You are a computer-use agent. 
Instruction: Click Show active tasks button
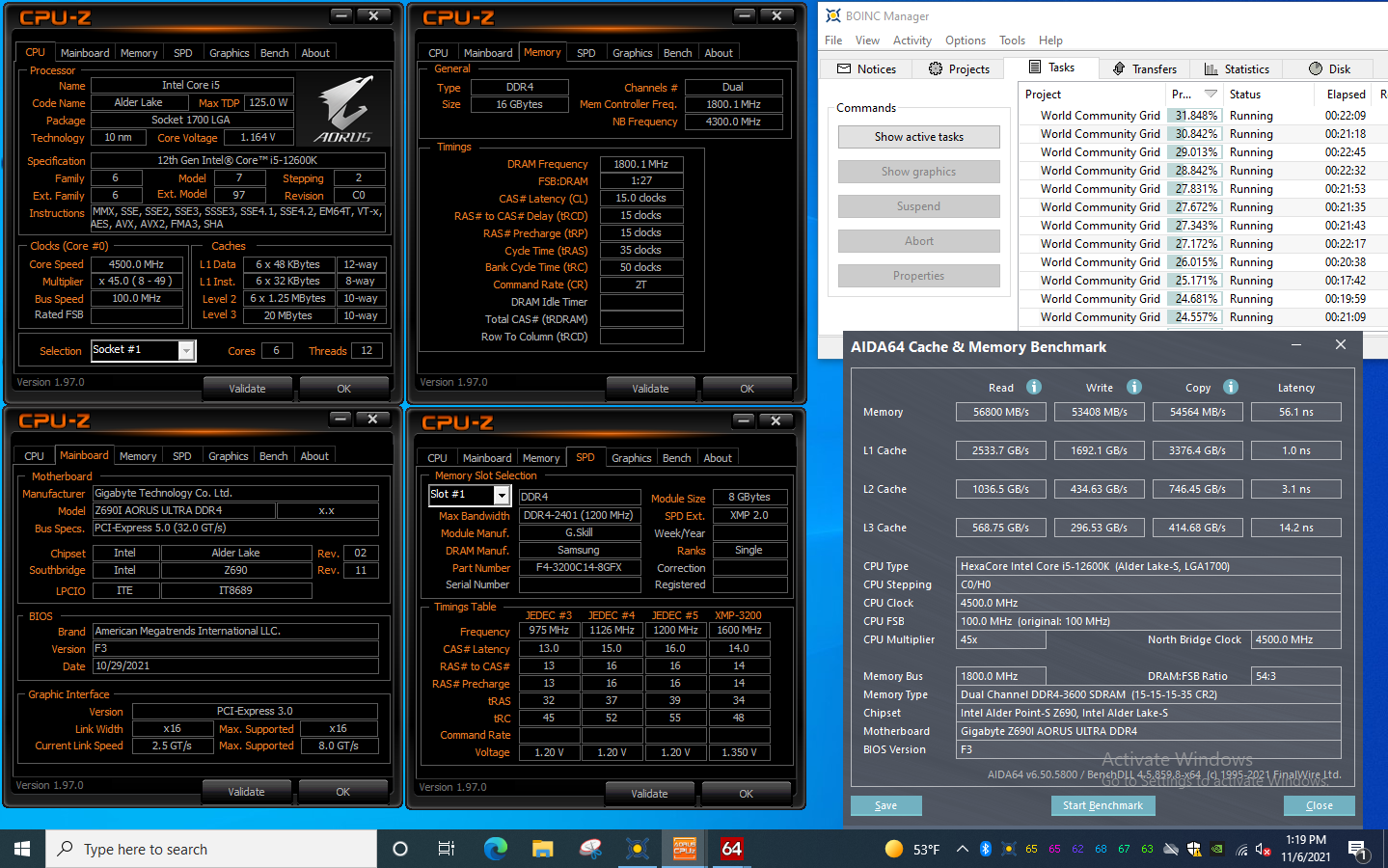tap(918, 137)
